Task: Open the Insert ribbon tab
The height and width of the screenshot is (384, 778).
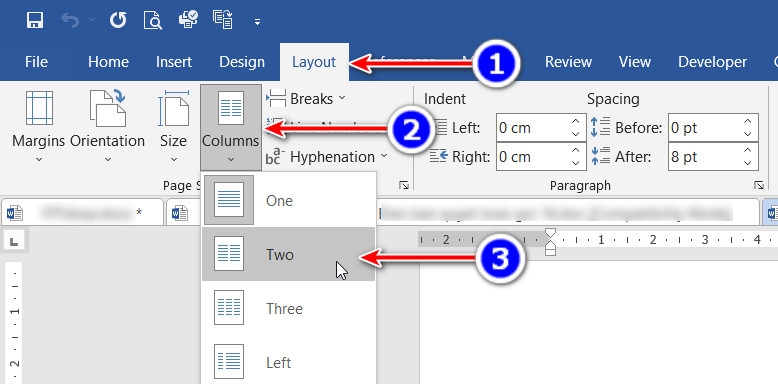Action: (x=174, y=62)
